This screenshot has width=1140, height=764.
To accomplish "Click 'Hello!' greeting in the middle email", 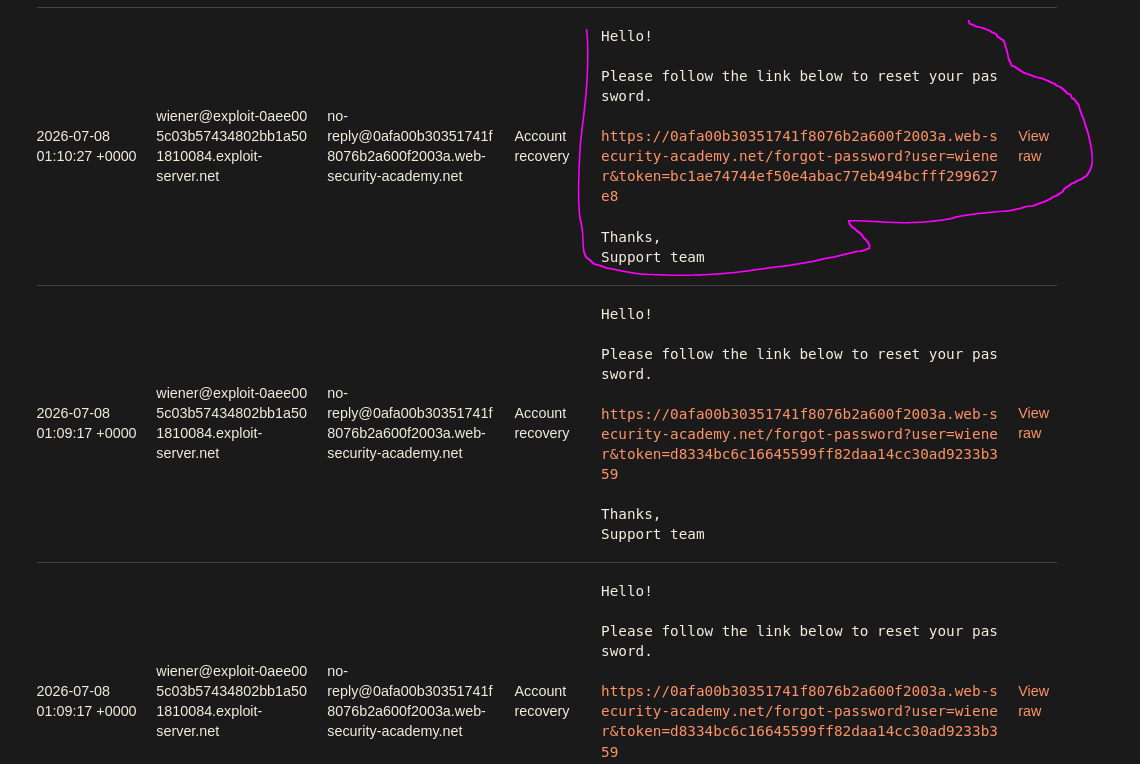I will tap(626, 314).
